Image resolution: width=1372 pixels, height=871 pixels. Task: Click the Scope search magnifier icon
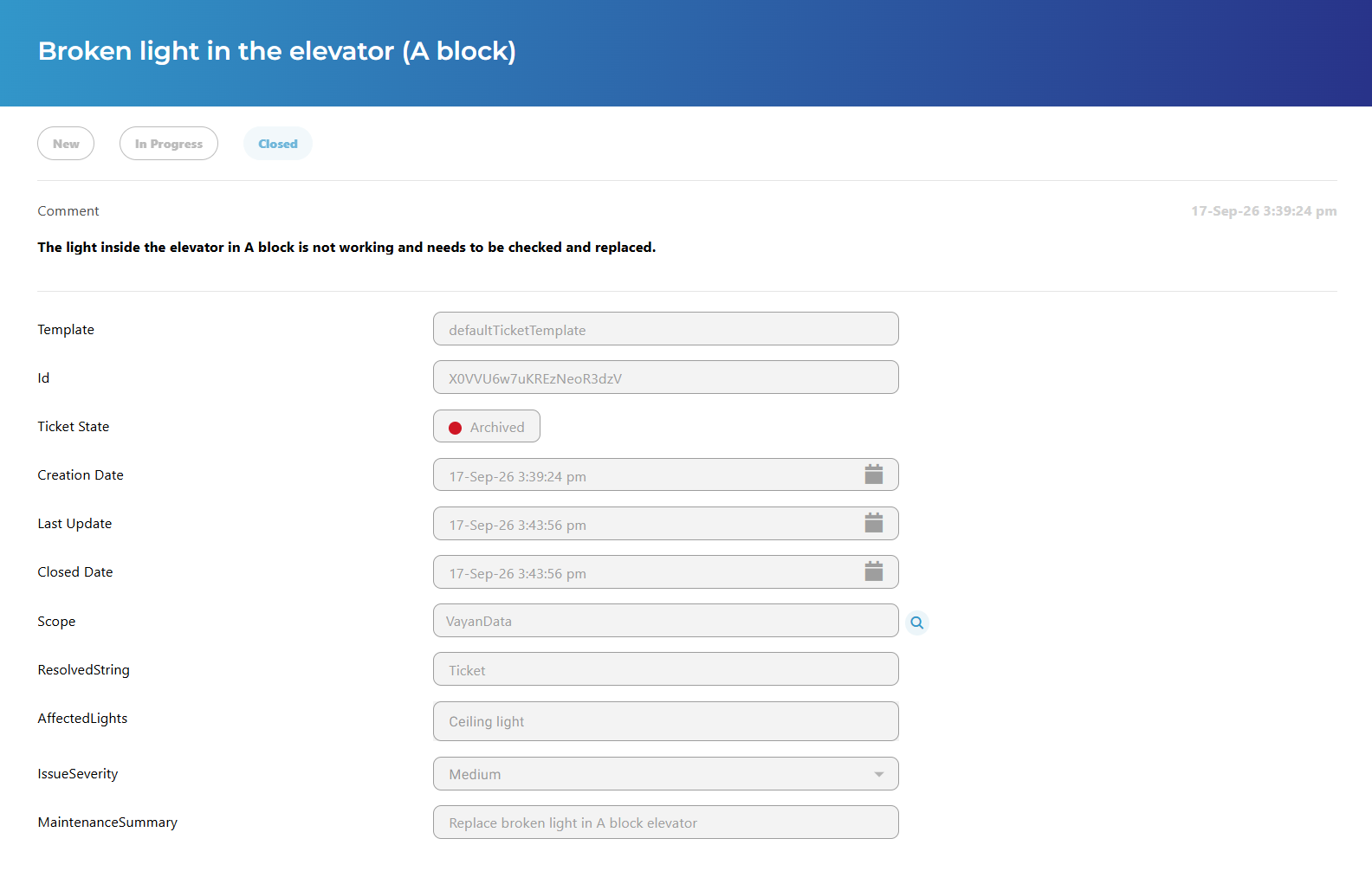pos(917,623)
